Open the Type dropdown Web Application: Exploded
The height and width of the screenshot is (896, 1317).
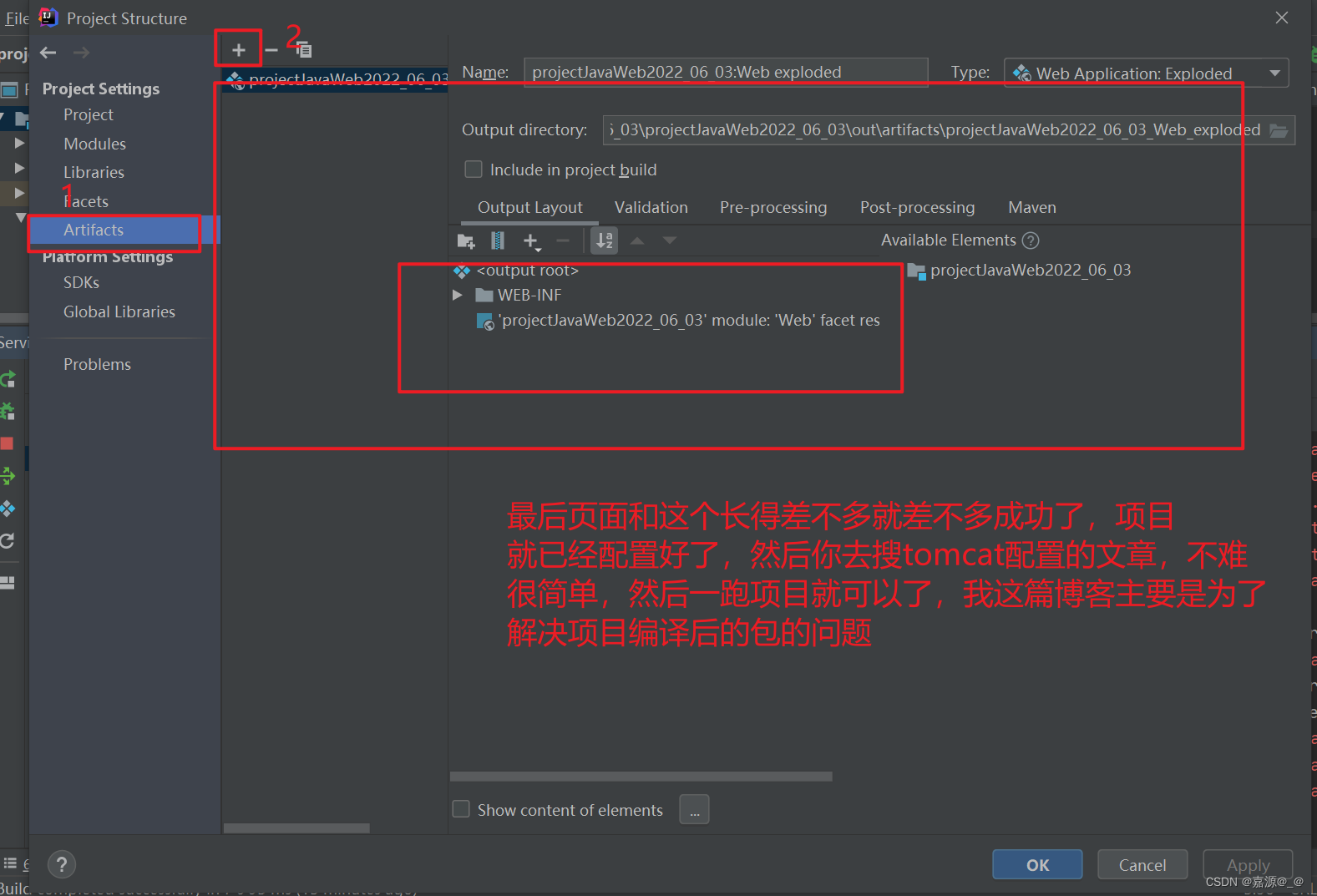1146,73
